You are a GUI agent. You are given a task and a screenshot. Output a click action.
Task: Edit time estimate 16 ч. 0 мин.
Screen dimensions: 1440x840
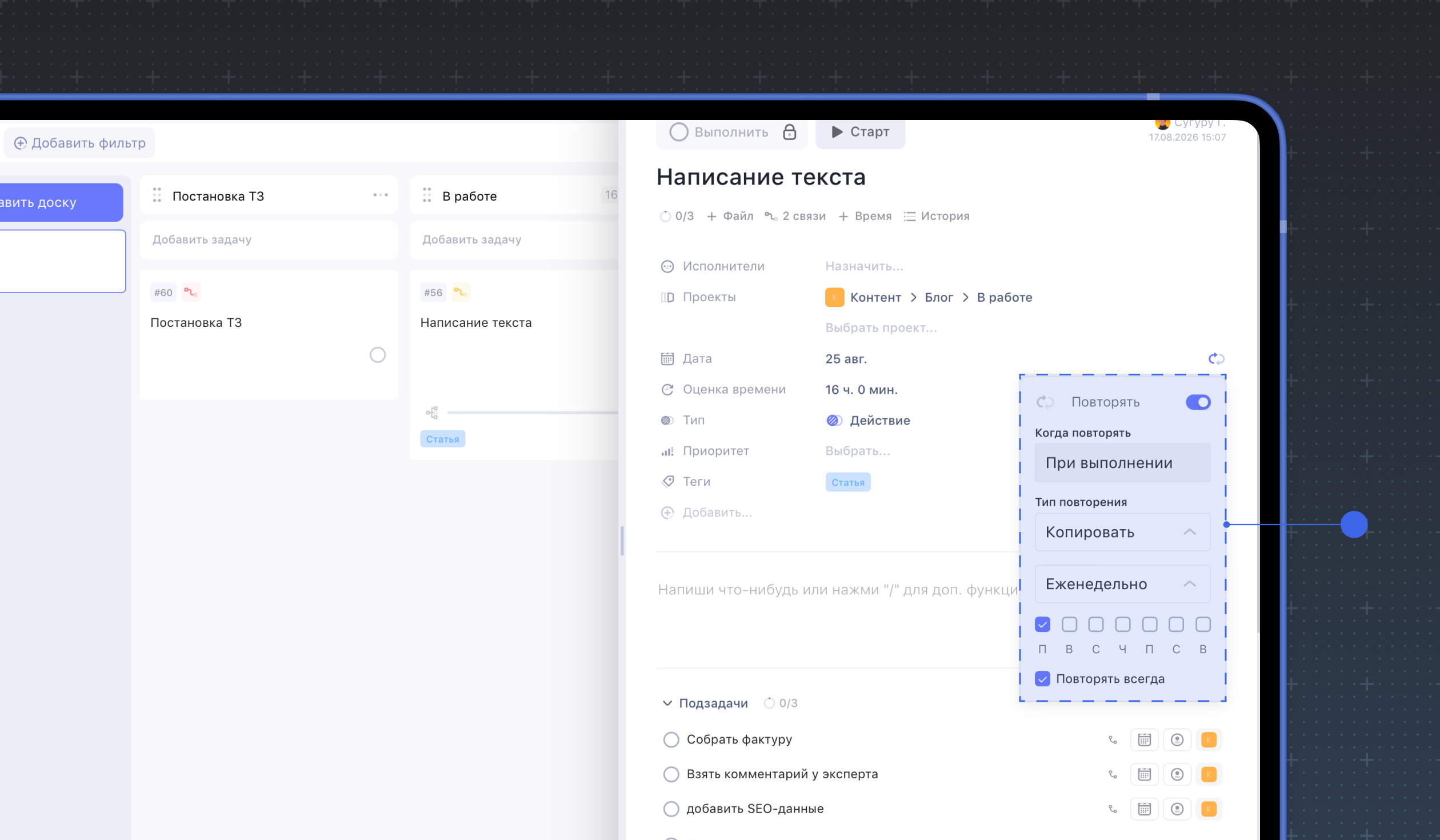[x=862, y=390]
